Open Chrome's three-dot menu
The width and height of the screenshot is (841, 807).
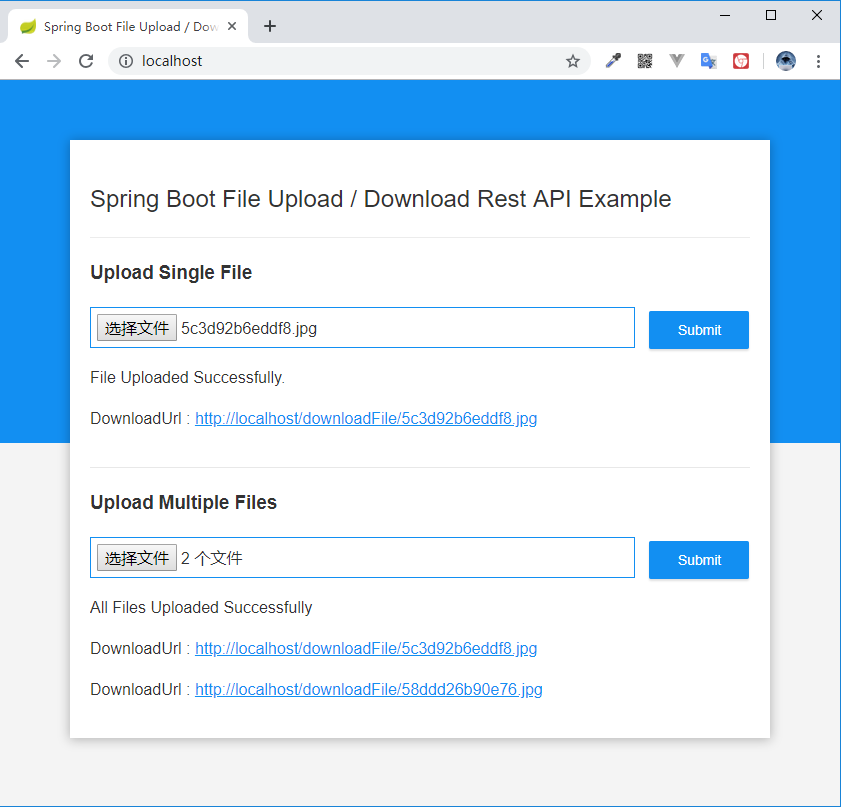[x=818, y=61]
